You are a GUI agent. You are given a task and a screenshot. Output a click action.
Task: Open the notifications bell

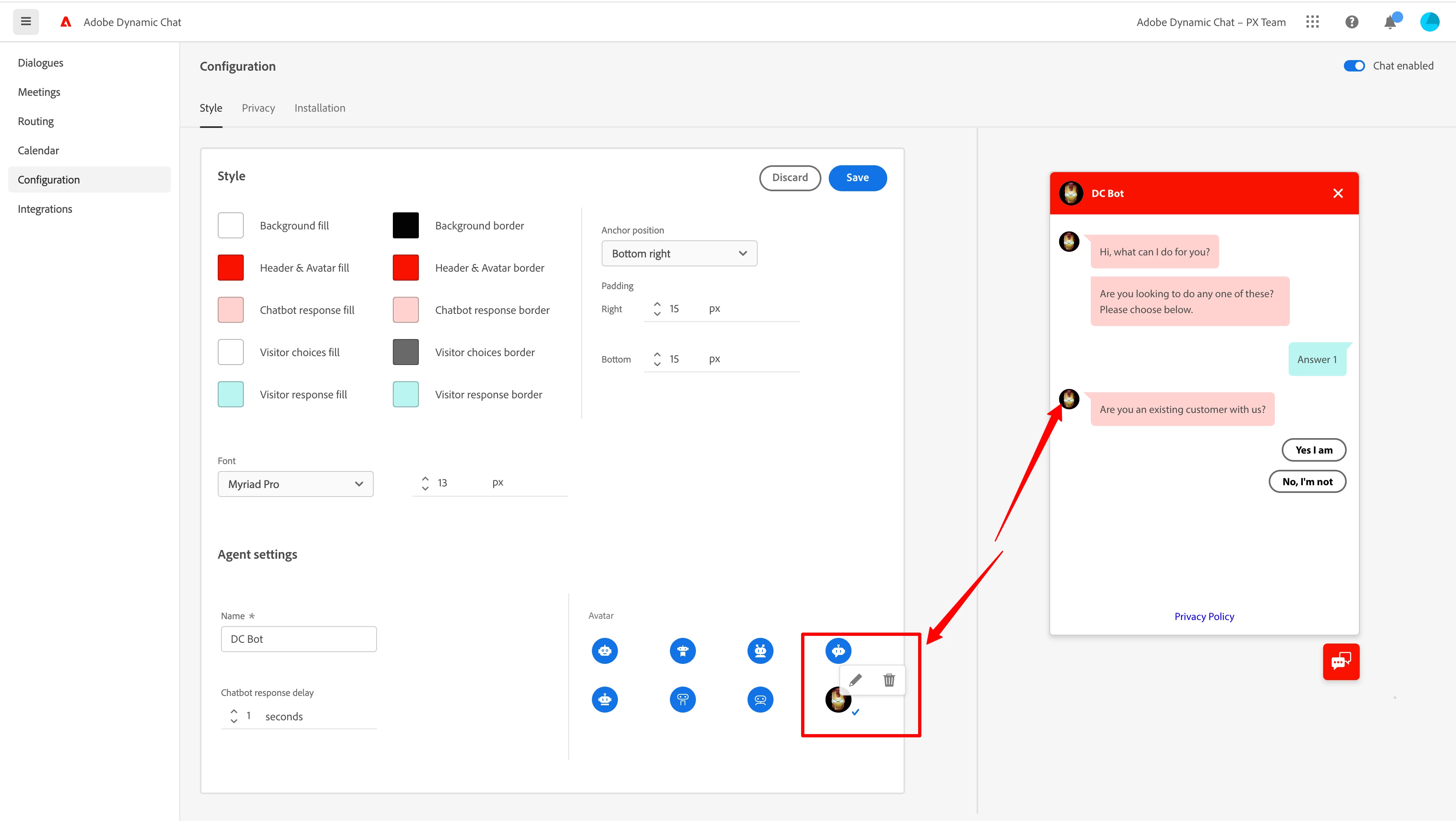point(1390,22)
